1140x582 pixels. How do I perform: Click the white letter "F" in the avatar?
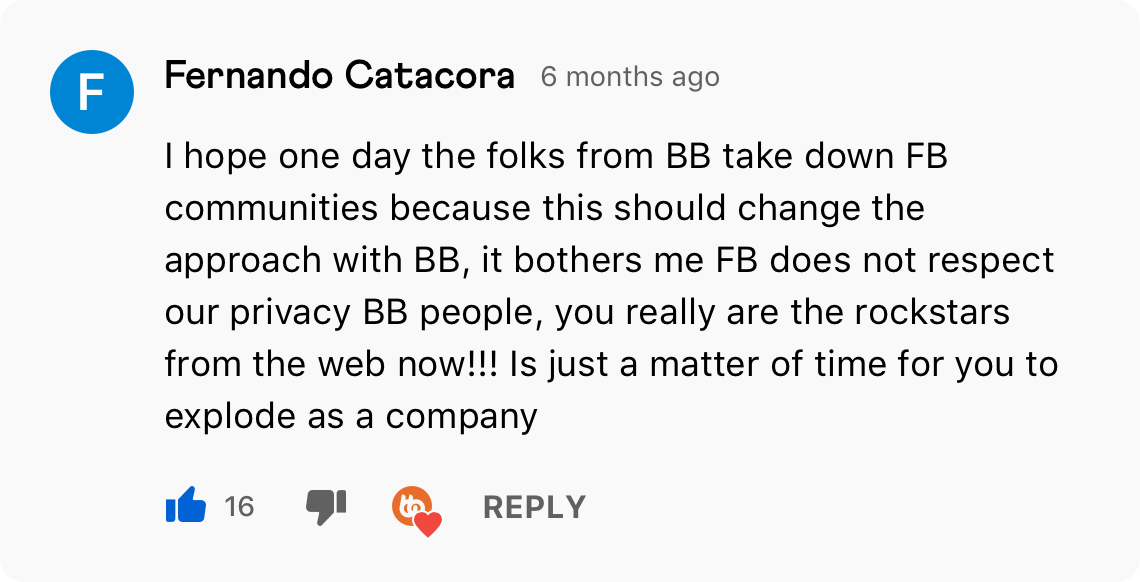point(91,92)
